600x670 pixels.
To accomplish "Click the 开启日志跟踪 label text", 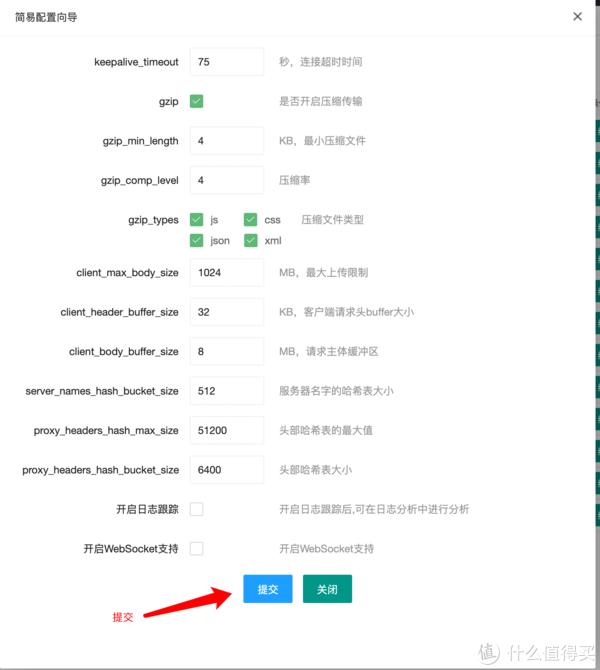I will pos(147,509).
